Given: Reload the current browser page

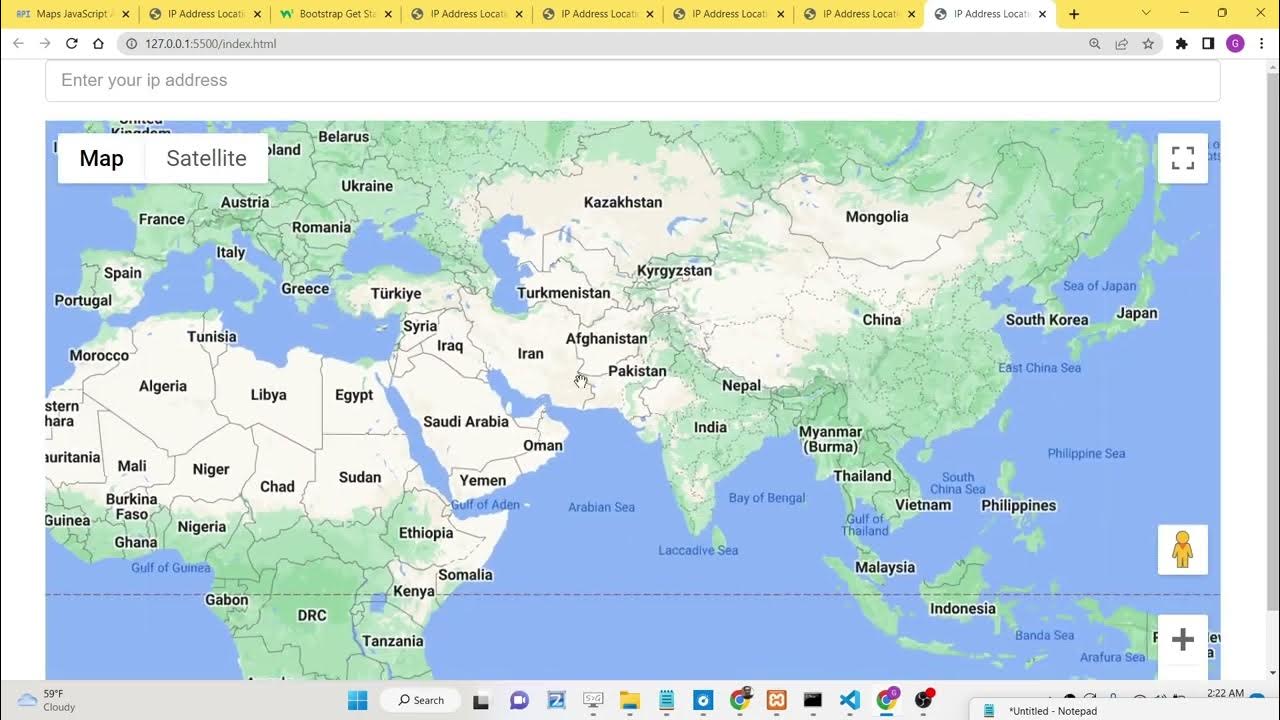Looking at the screenshot, I should pyautogui.click(x=72, y=44).
